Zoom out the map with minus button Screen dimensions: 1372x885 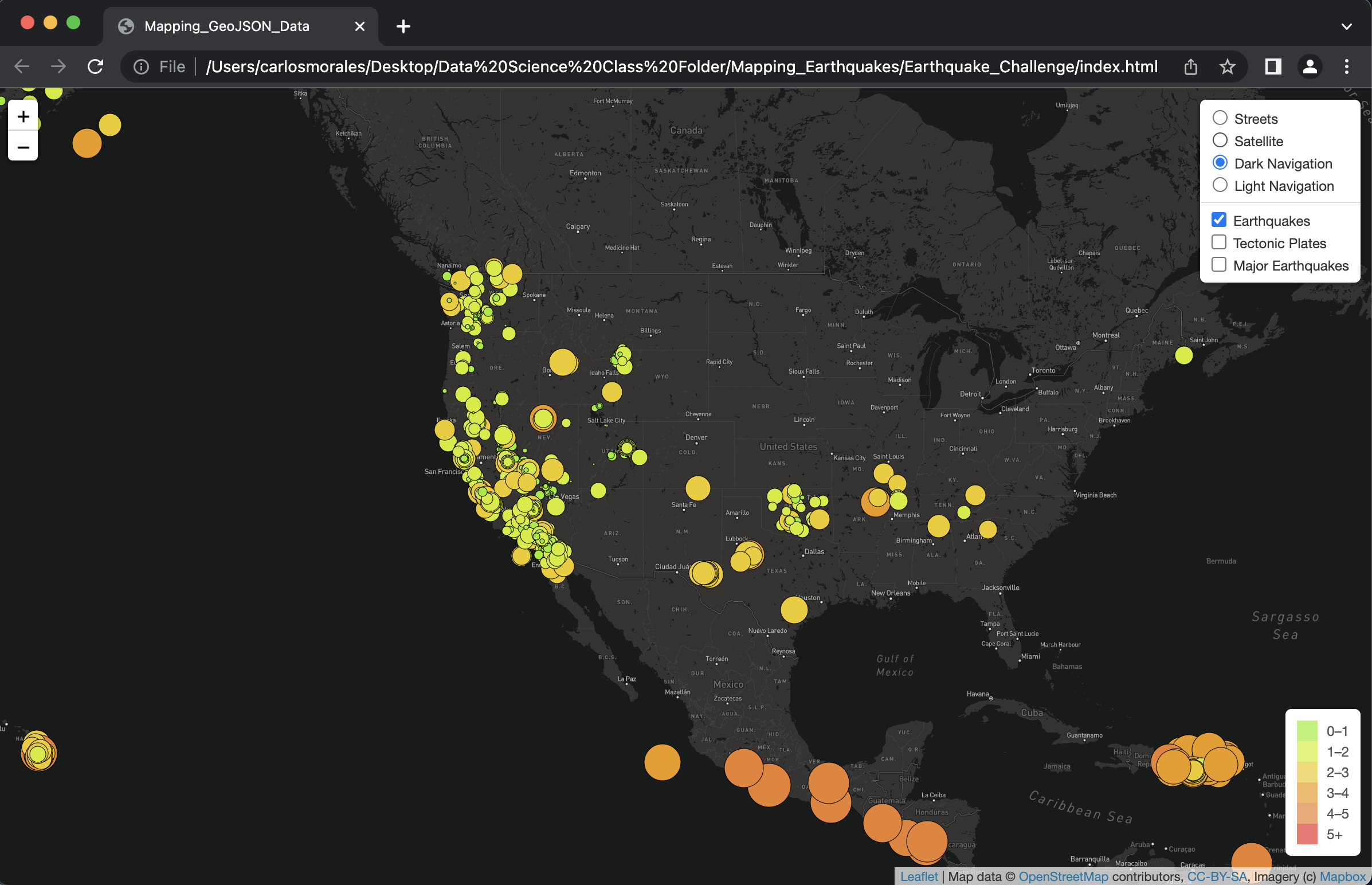(x=23, y=147)
